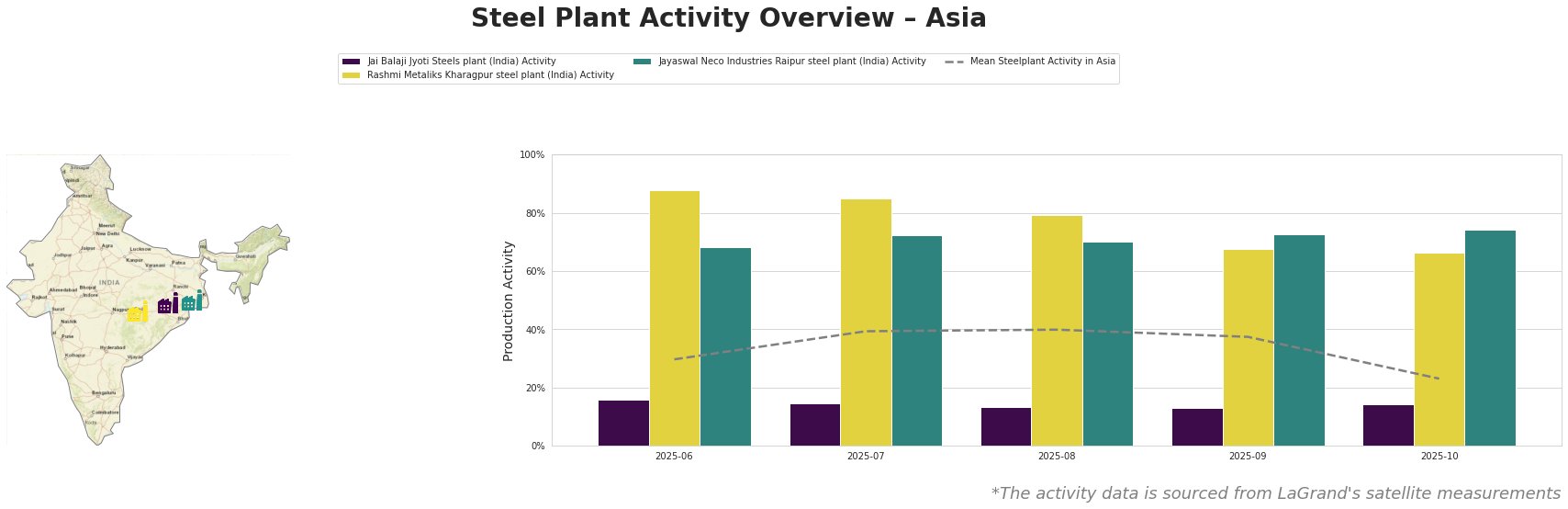Click the yellow factory icon on the map
This screenshot has height=509, width=1568.
click(138, 312)
